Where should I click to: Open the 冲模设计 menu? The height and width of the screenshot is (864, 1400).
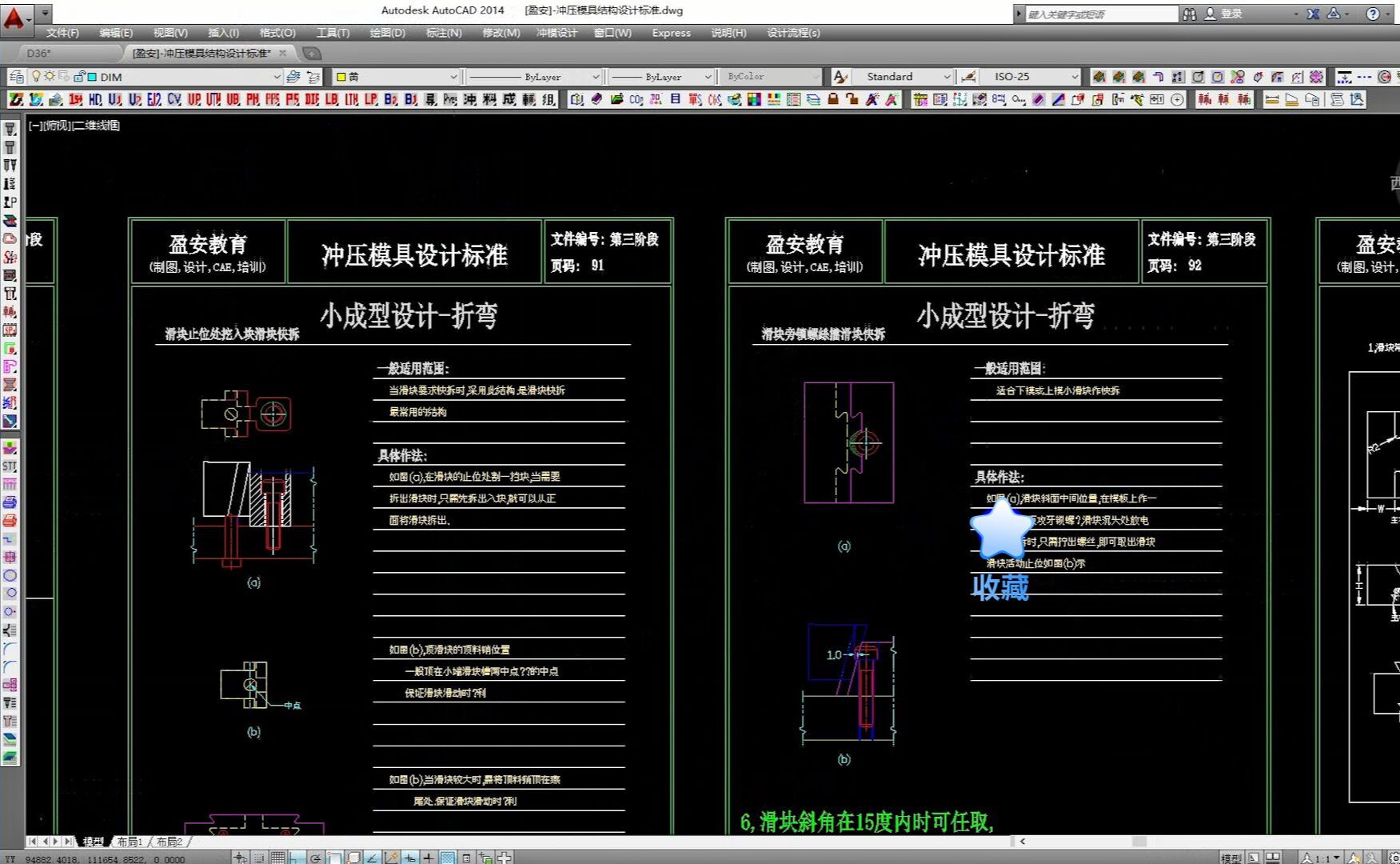pyautogui.click(x=556, y=33)
